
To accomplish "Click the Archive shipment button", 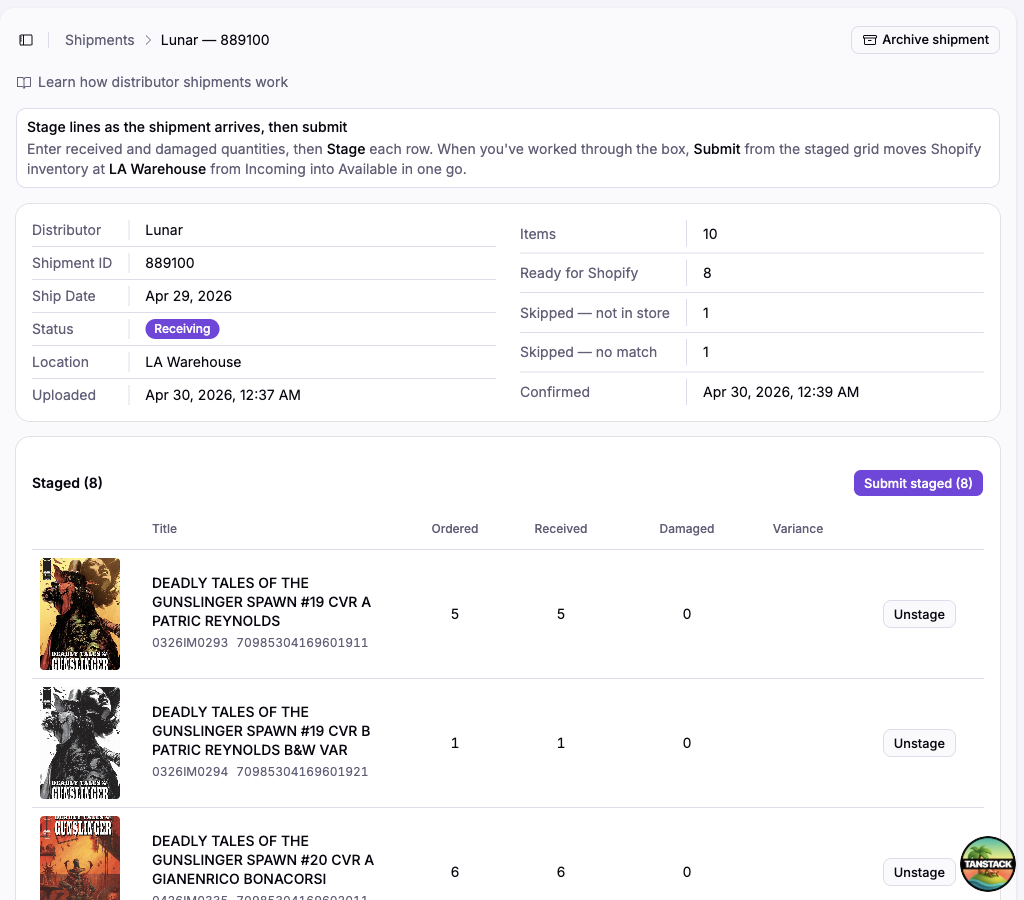I will pyautogui.click(x=925, y=40).
